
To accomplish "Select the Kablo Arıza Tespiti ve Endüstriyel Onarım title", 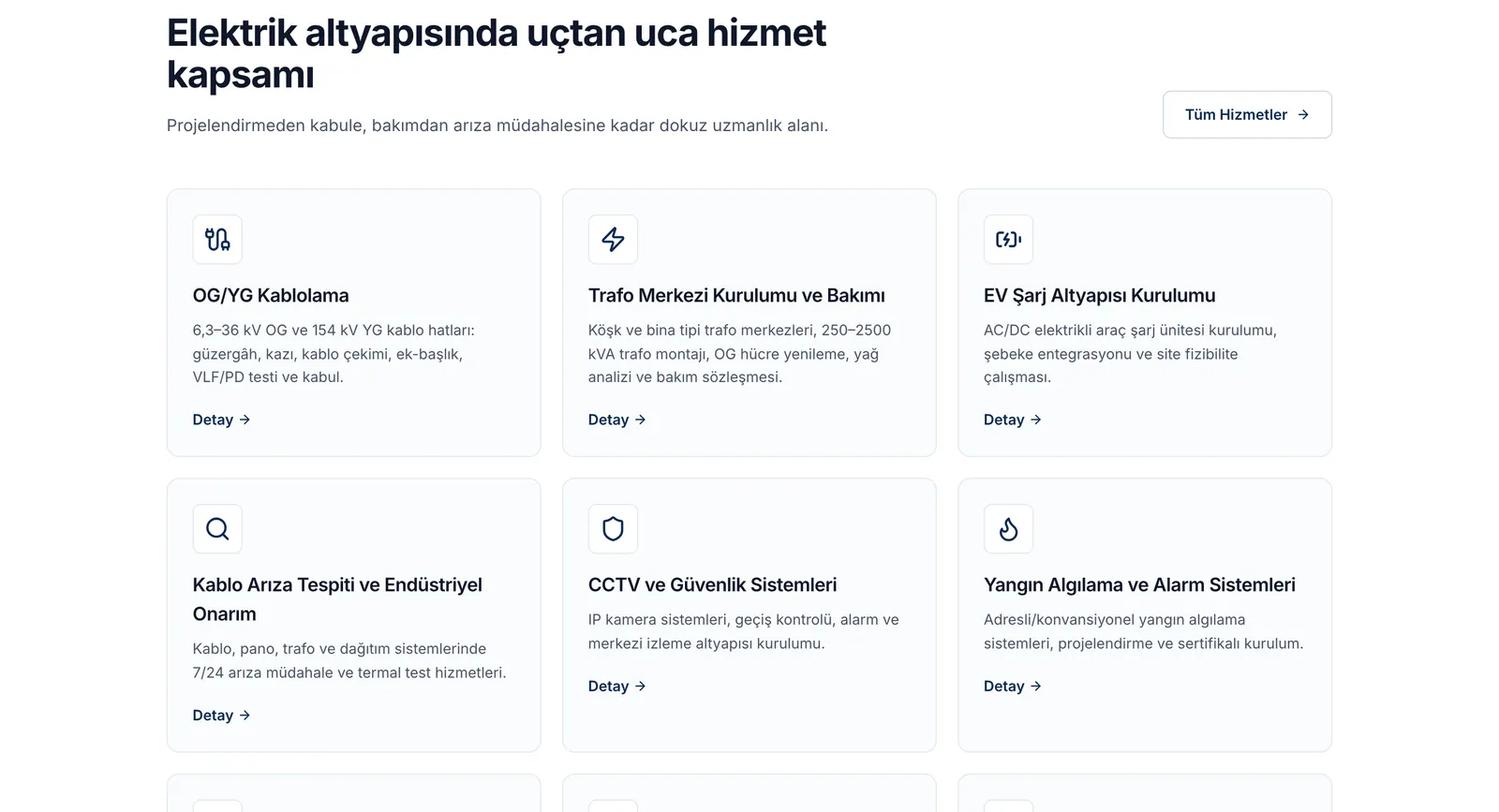I will tap(337, 599).
